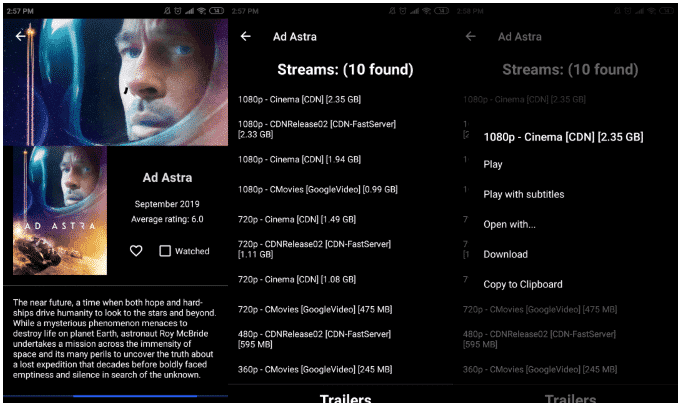This screenshot has width=682, height=409.
Task: Tap the movie synopsis paragraph
Action: pos(114,339)
